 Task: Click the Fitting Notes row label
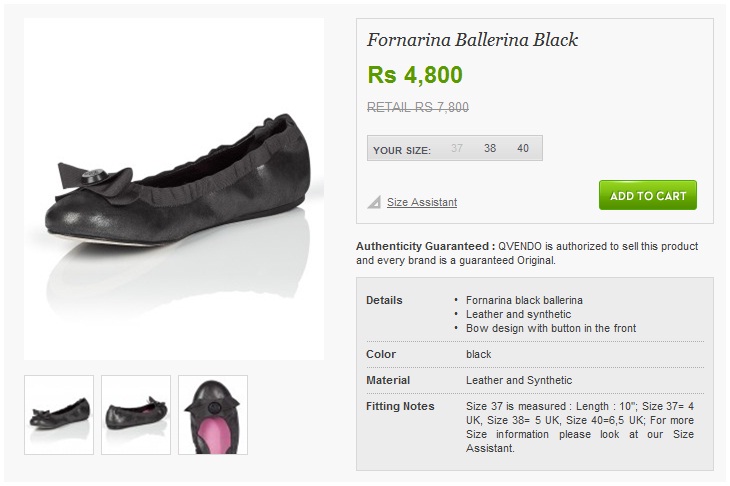coord(400,406)
